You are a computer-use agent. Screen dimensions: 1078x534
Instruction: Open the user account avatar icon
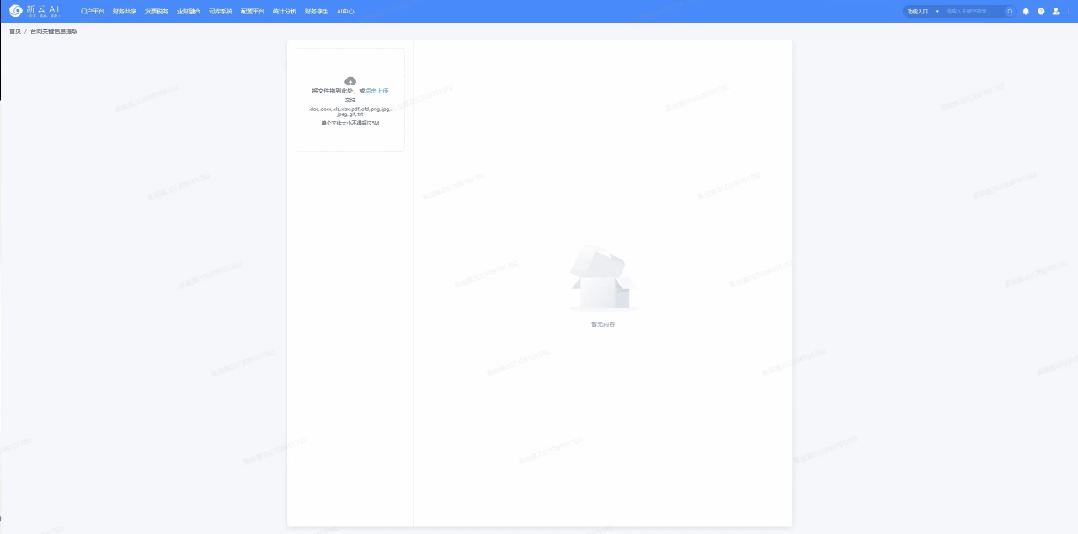pos(1056,11)
